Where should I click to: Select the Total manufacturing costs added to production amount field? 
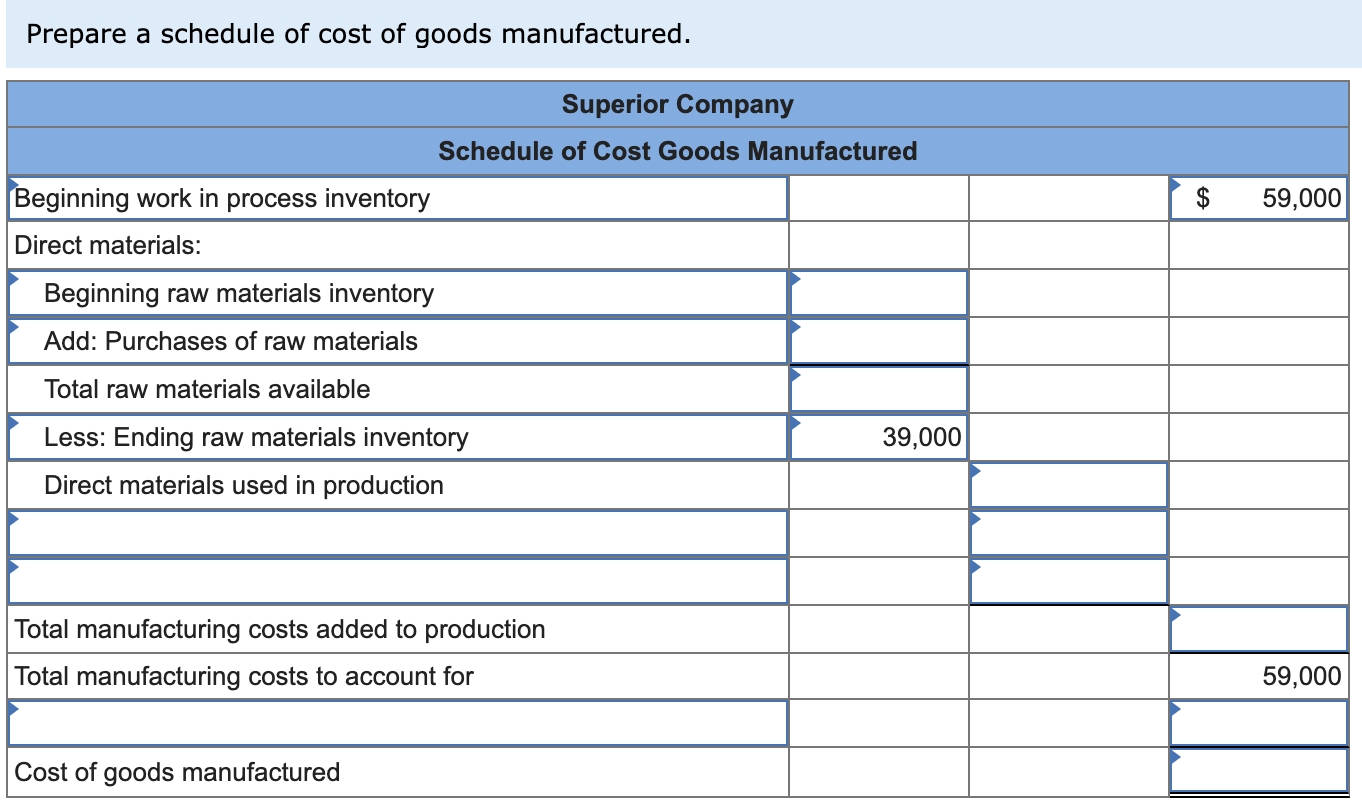(1259, 629)
